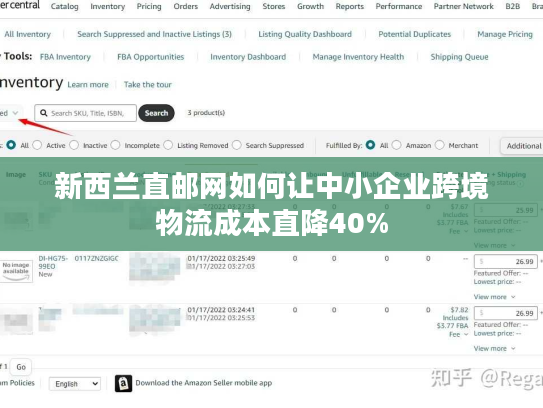Open FBA Opportunities
This screenshot has height=408, width=543.
[x=151, y=57]
